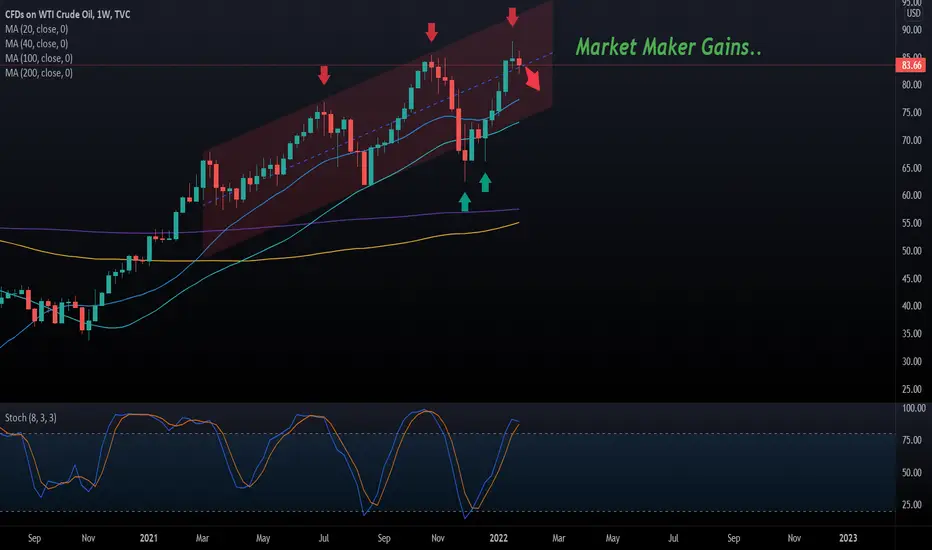Image resolution: width=932 pixels, height=550 pixels.
Task: Click the 55.00 price axis label
Action: [x=911, y=224]
